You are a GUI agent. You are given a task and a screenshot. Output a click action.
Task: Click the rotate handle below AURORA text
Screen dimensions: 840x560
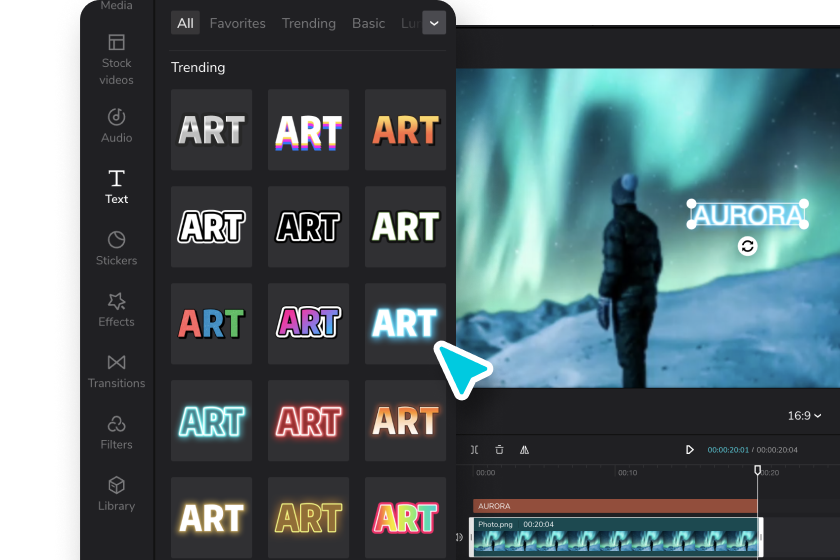747,246
